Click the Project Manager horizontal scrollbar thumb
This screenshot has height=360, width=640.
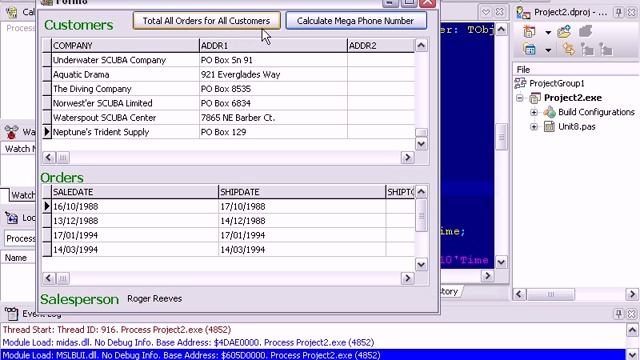point(551,294)
